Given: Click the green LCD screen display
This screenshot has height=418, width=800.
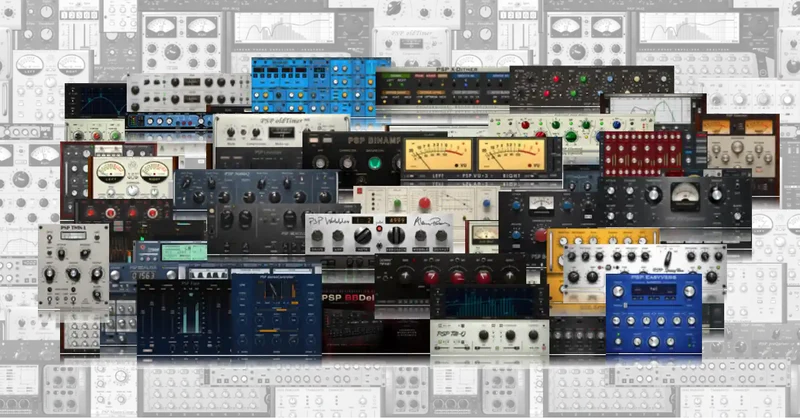Looking at the screenshot, I should (184, 252).
